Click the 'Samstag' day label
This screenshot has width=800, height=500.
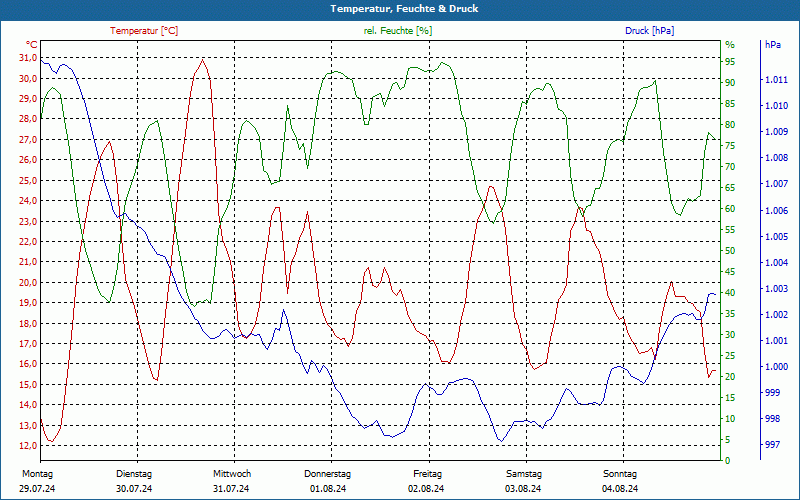pyautogui.click(x=524, y=474)
